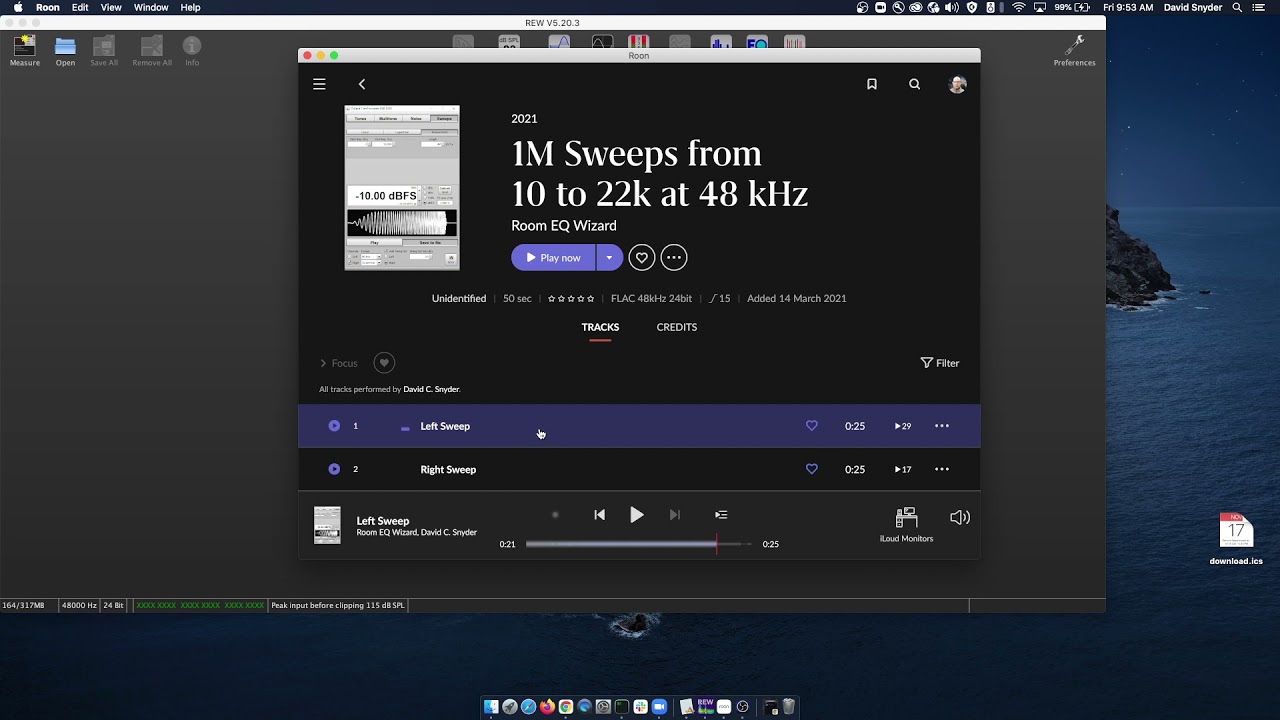This screenshot has height=720, width=1280.
Task: Click 48000 Hz in REW status bar
Action: click(79, 605)
